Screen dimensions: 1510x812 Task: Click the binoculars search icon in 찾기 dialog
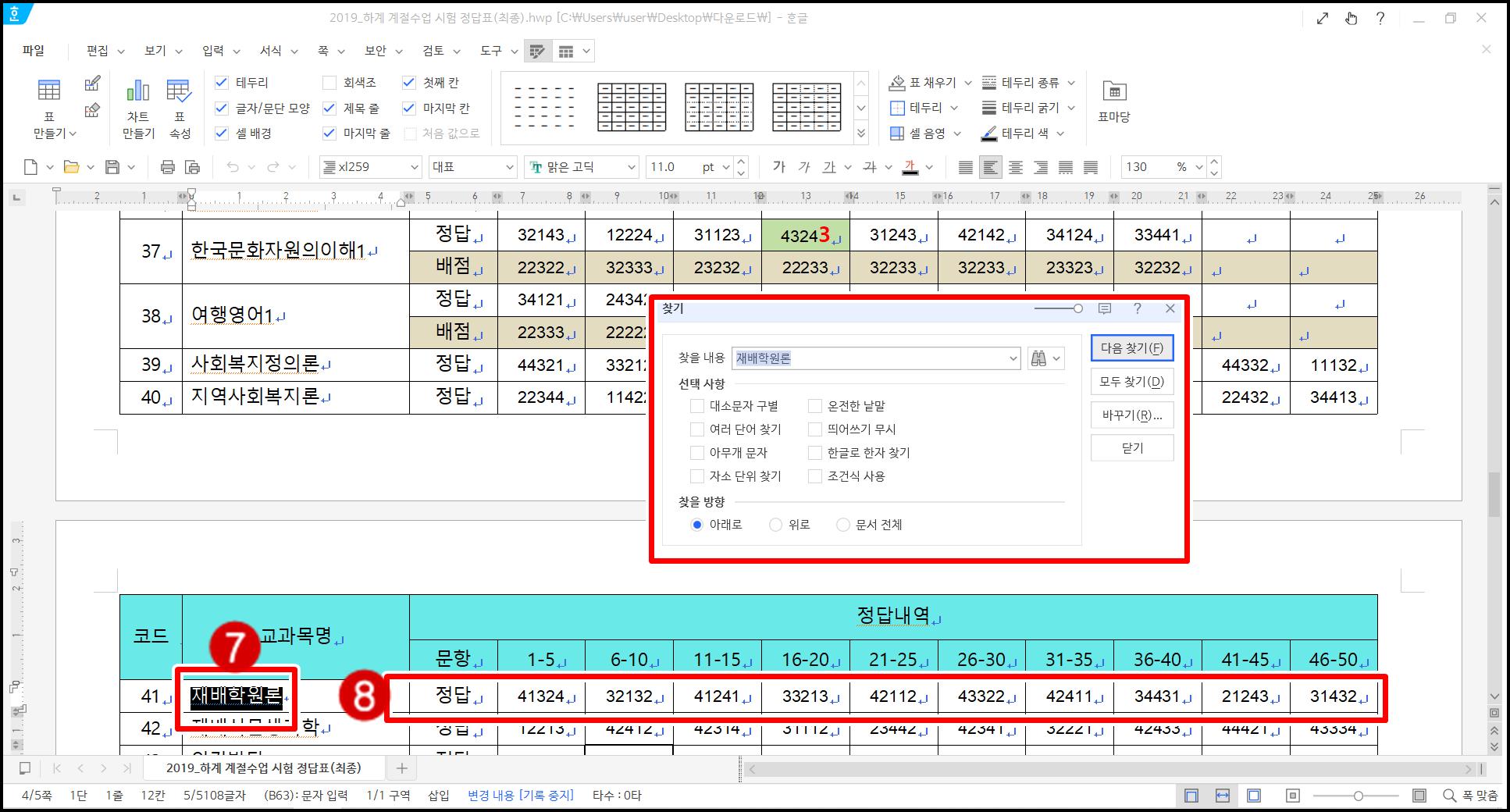point(1038,358)
